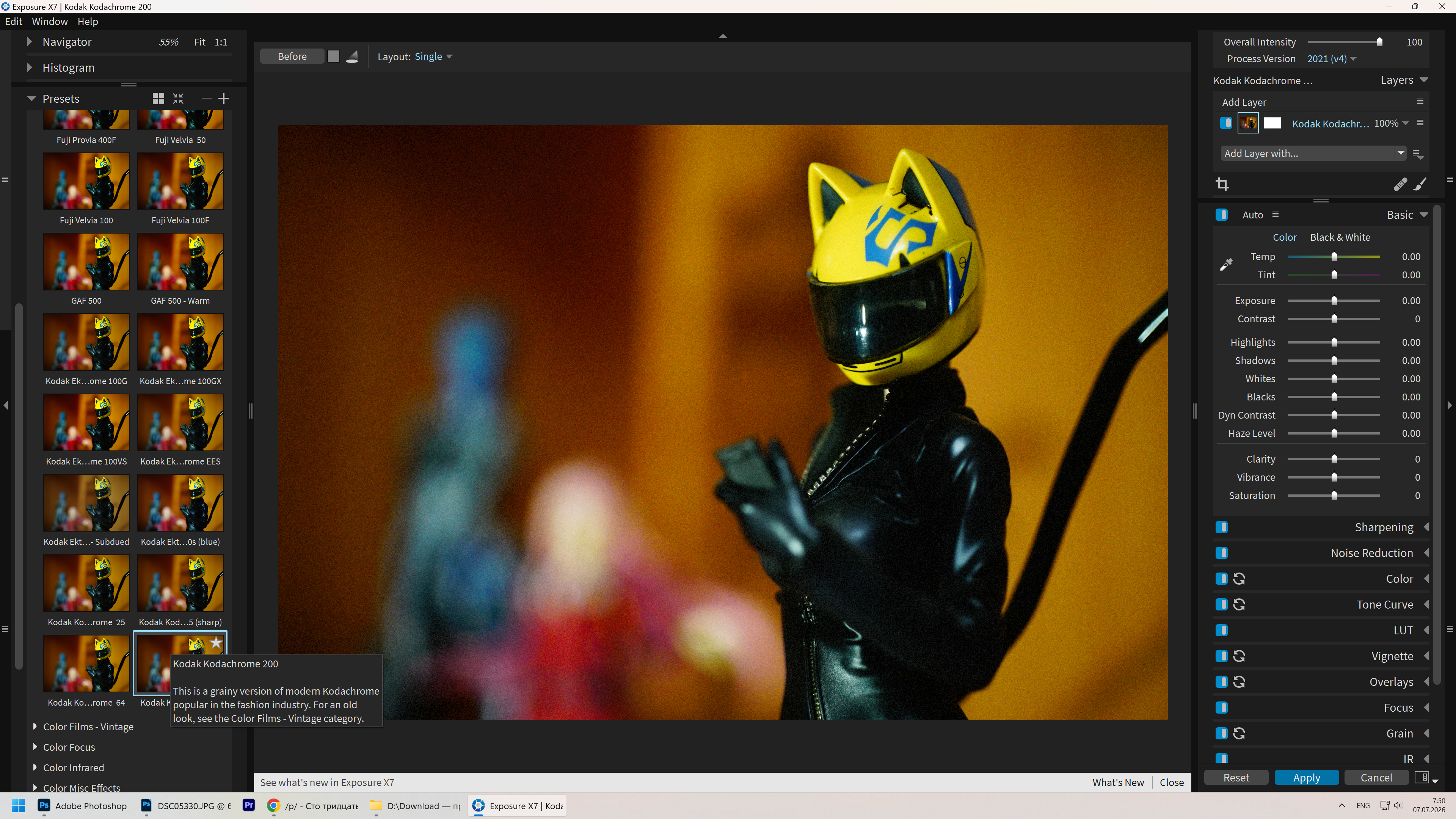Image resolution: width=1456 pixels, height=819 pixels.
Task: Open the Window menu
Action: [50, 22]
